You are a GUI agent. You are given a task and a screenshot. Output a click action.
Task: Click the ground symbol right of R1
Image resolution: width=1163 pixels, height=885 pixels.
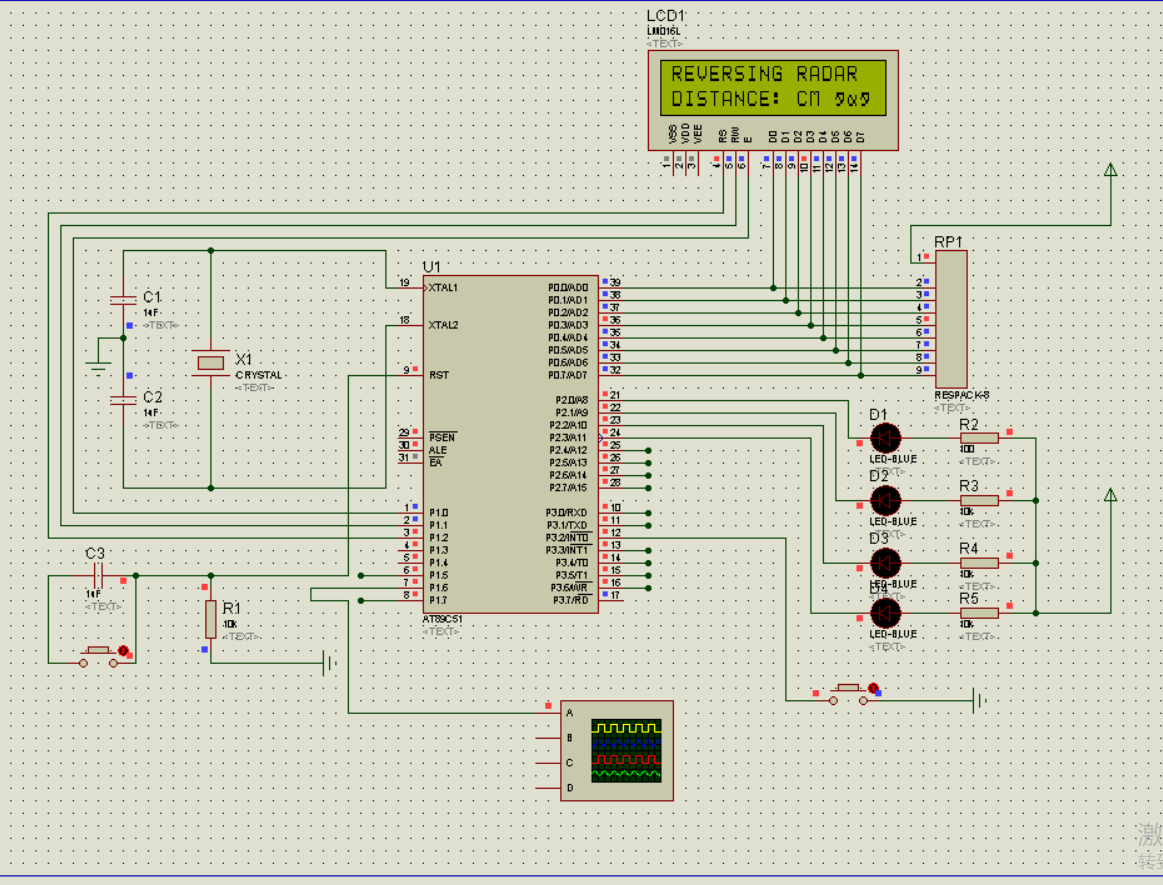(x=329, y=662)
